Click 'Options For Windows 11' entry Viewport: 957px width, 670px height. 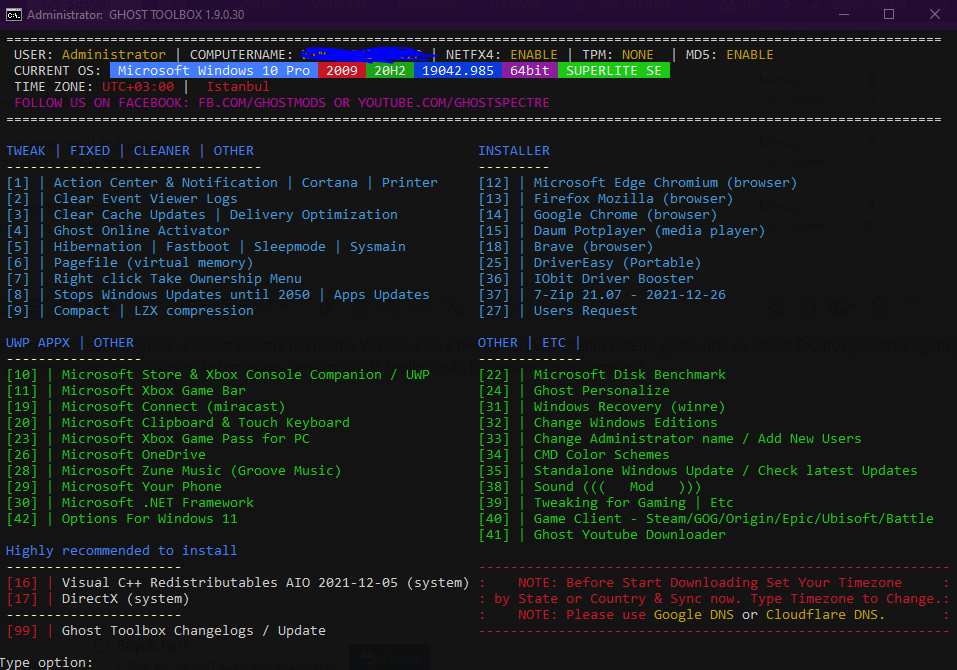150,518
